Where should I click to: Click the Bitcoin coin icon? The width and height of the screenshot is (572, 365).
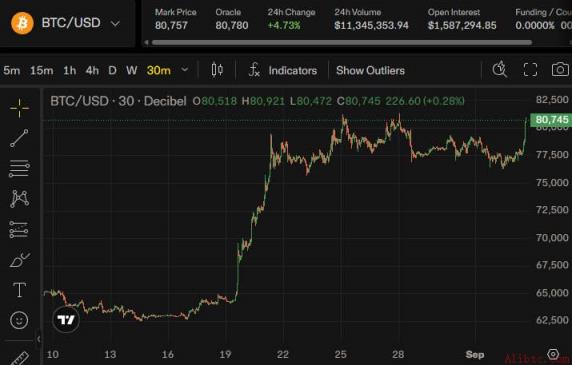22,23
